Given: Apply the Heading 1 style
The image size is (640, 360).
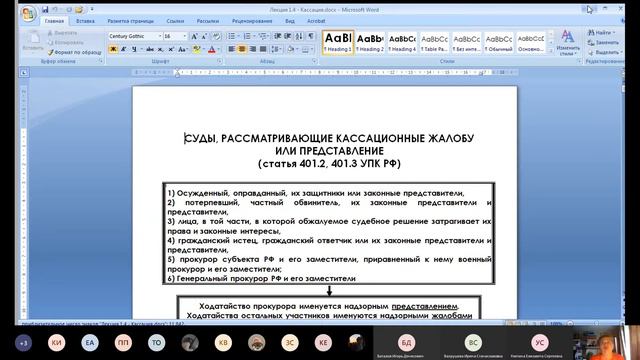Looking at the screenshot, I should click(x=338, y=42).
